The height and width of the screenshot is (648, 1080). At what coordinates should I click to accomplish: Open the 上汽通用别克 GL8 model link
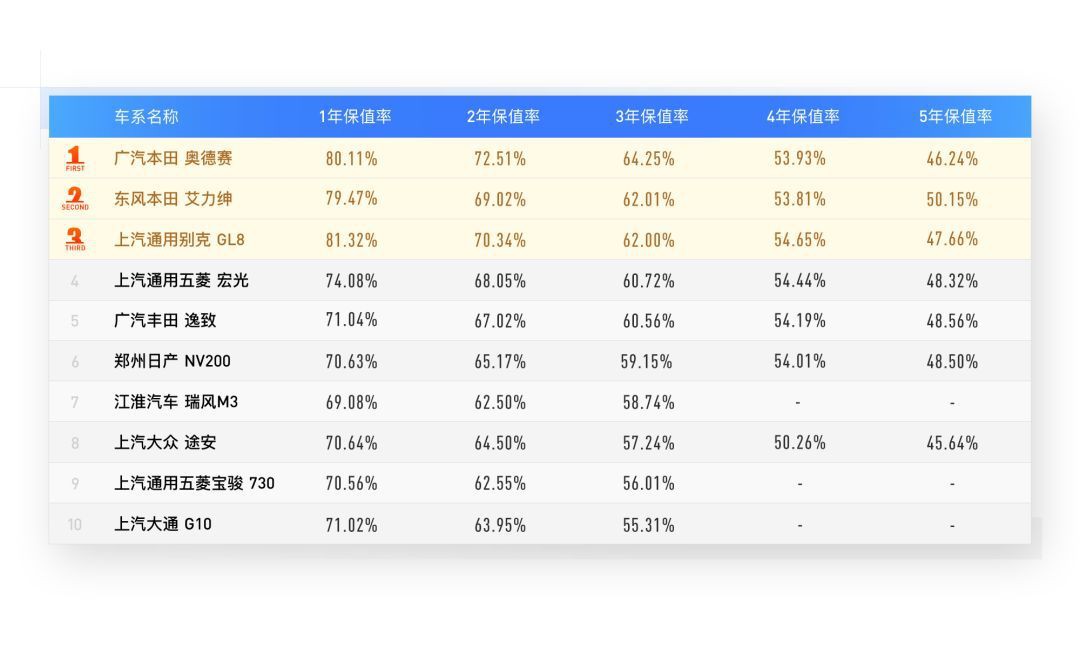[x=179, y=240]
